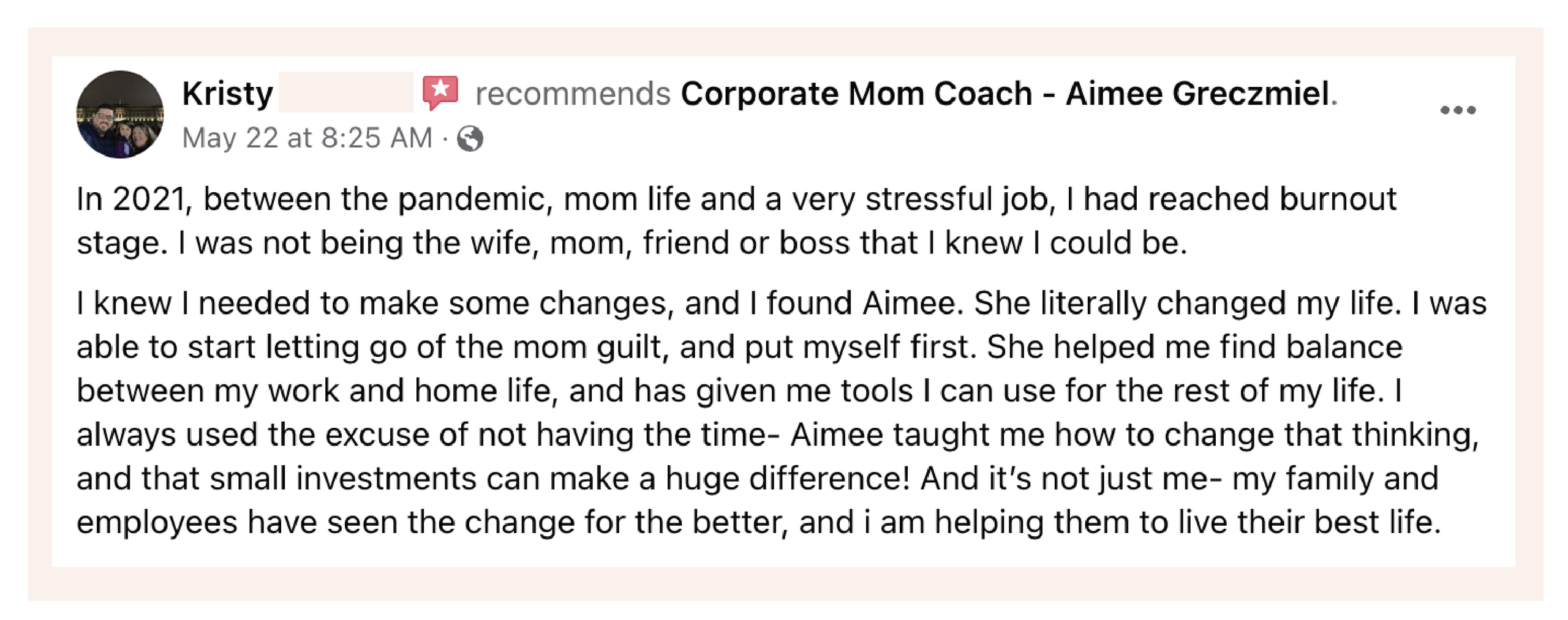Open Corporate Mom Coach - Aimee Greczmiel page
Viewport: 1568px width, 620px height.
[1005, 94]
